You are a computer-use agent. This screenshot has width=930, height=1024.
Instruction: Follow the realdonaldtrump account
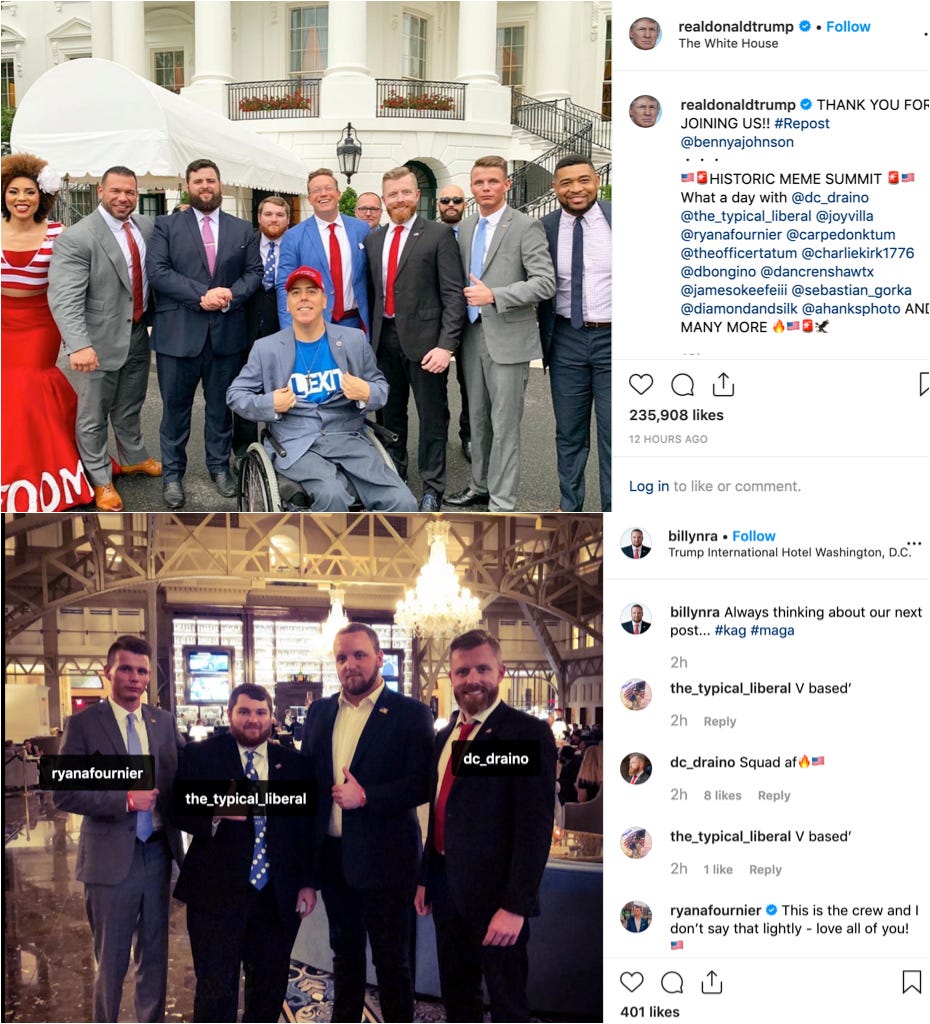848,27
